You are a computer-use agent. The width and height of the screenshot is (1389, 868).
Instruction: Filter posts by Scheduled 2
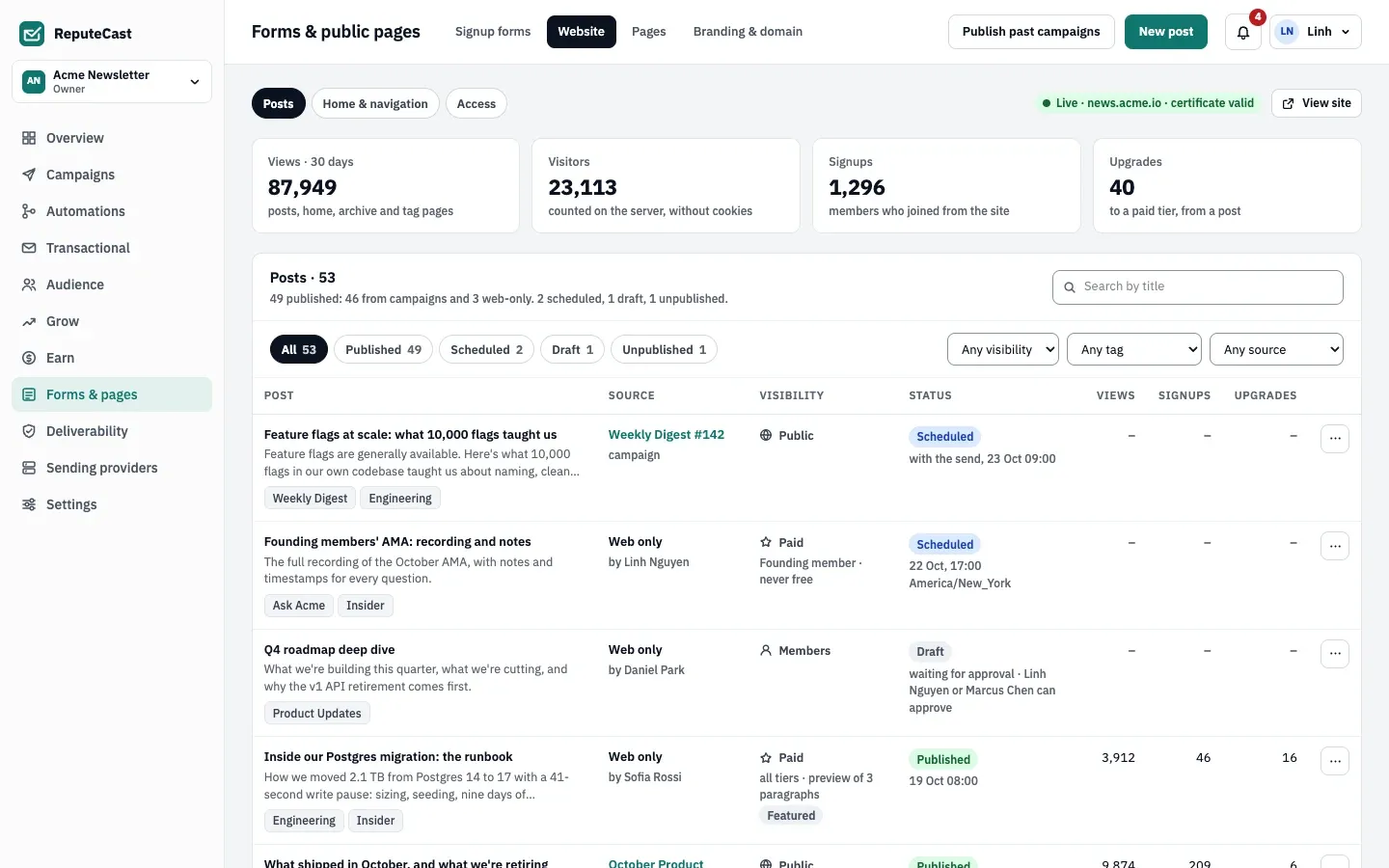click(x=486, y=350)
